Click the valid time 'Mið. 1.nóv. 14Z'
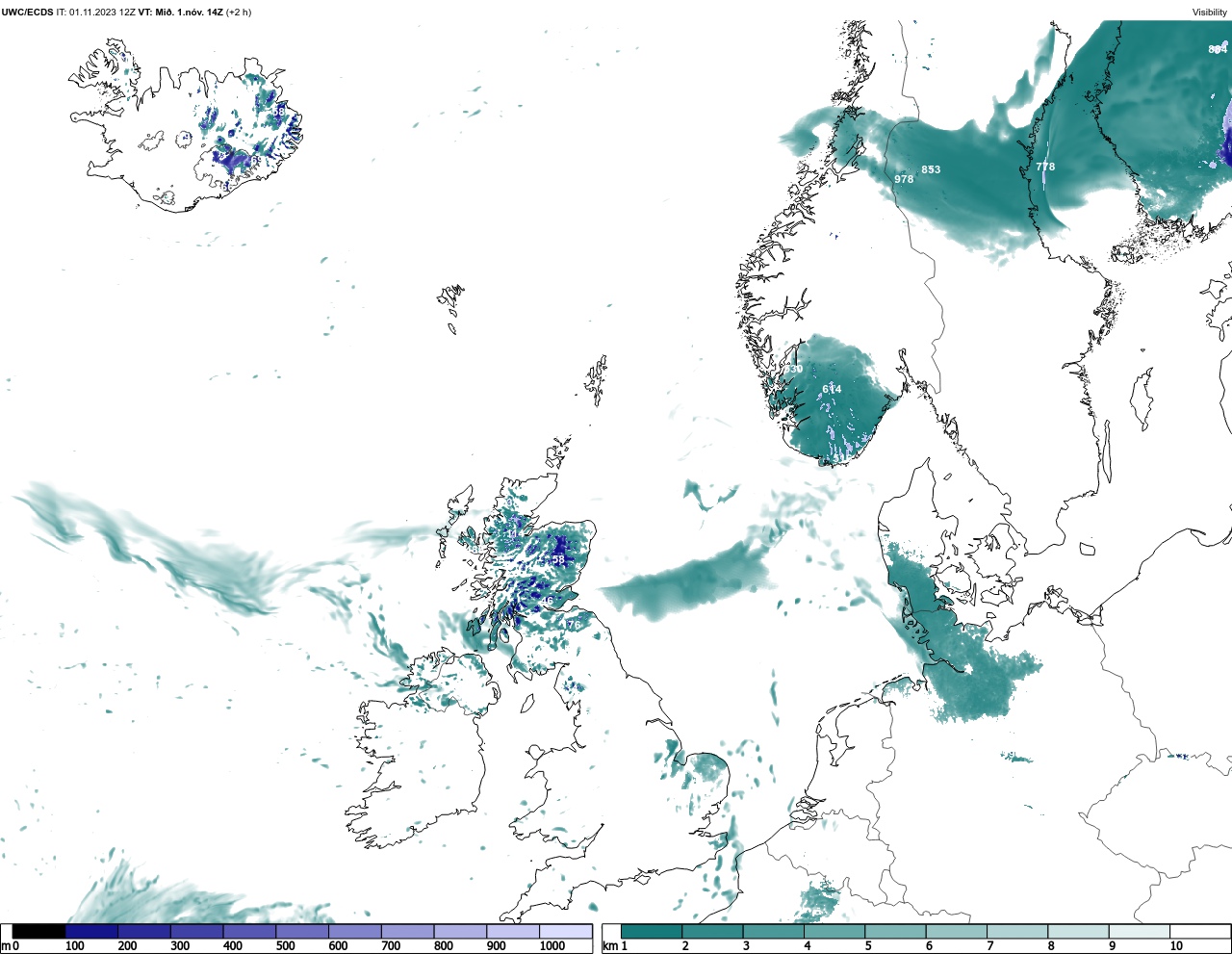This screenshot has height=954, width=1232. 190,13
